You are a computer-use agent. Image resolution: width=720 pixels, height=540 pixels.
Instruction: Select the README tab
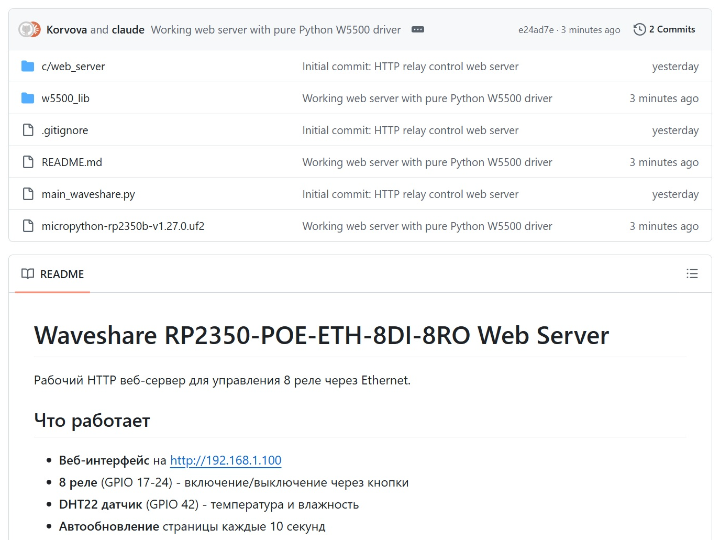pos(53,274)
